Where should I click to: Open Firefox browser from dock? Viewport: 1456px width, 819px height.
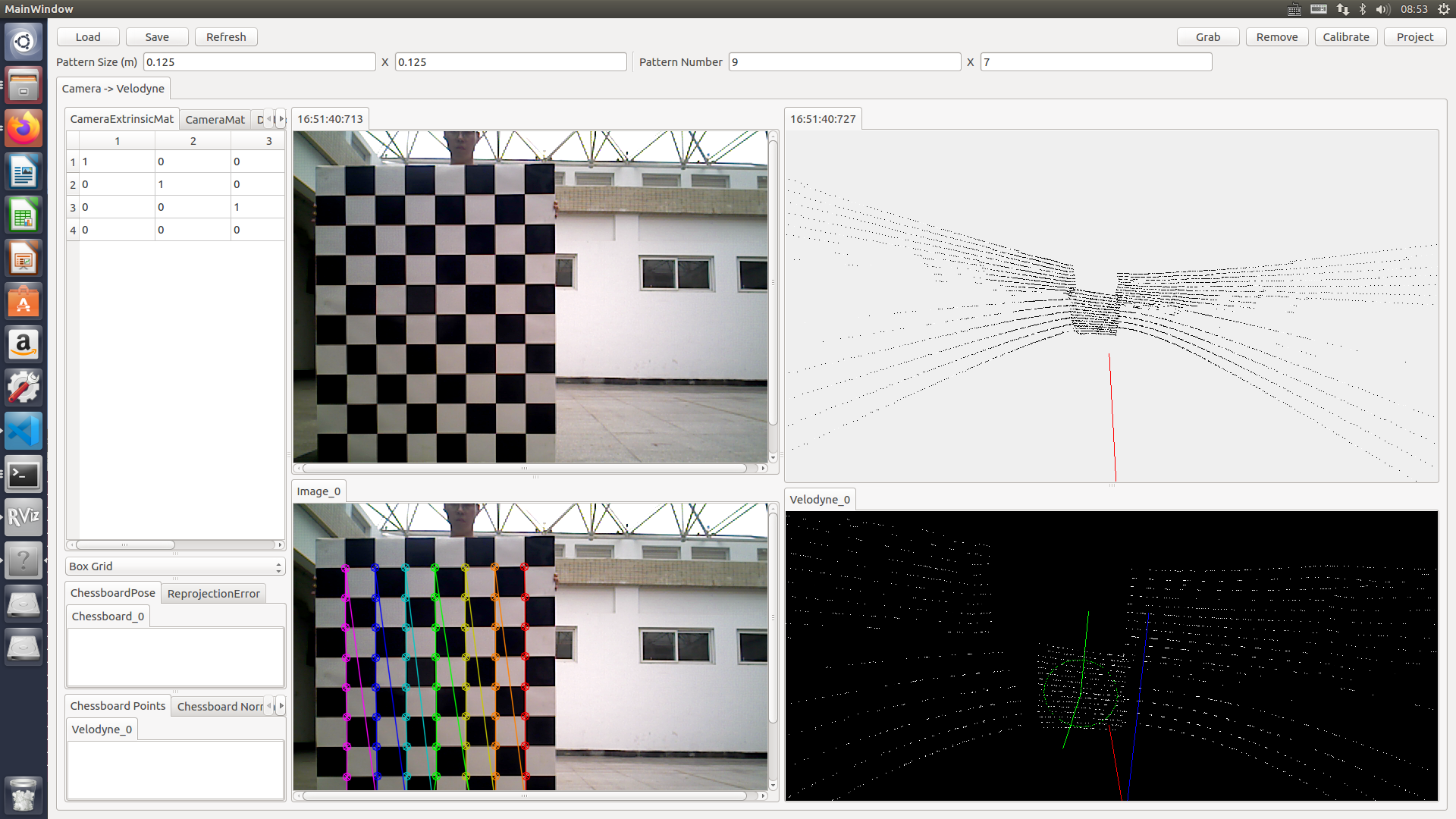(x=24, y=128)
